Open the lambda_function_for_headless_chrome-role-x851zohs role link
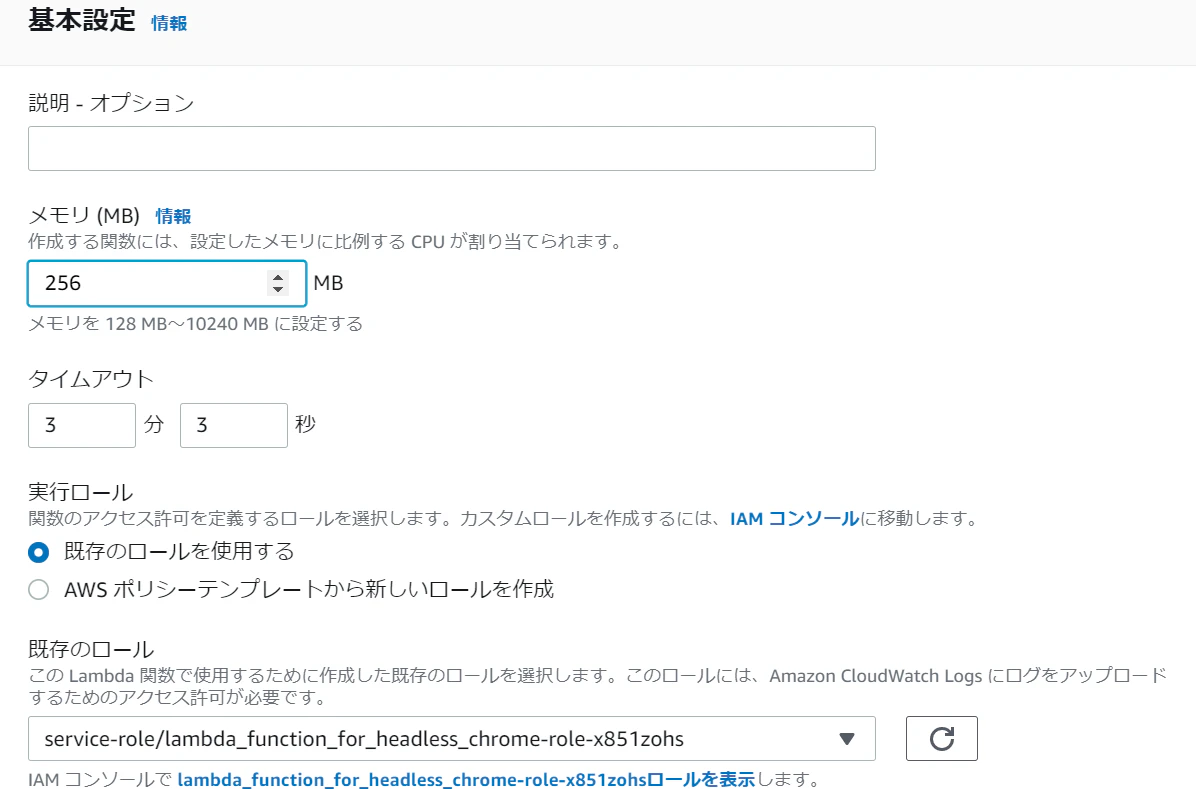This screenshot has height=789, width=1196. pos(466,779)
